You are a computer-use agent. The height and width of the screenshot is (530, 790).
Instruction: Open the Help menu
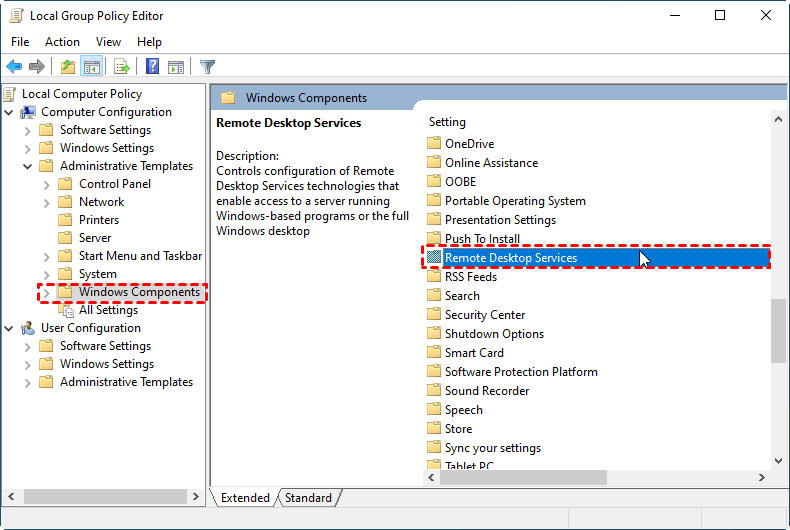(149, 42)
